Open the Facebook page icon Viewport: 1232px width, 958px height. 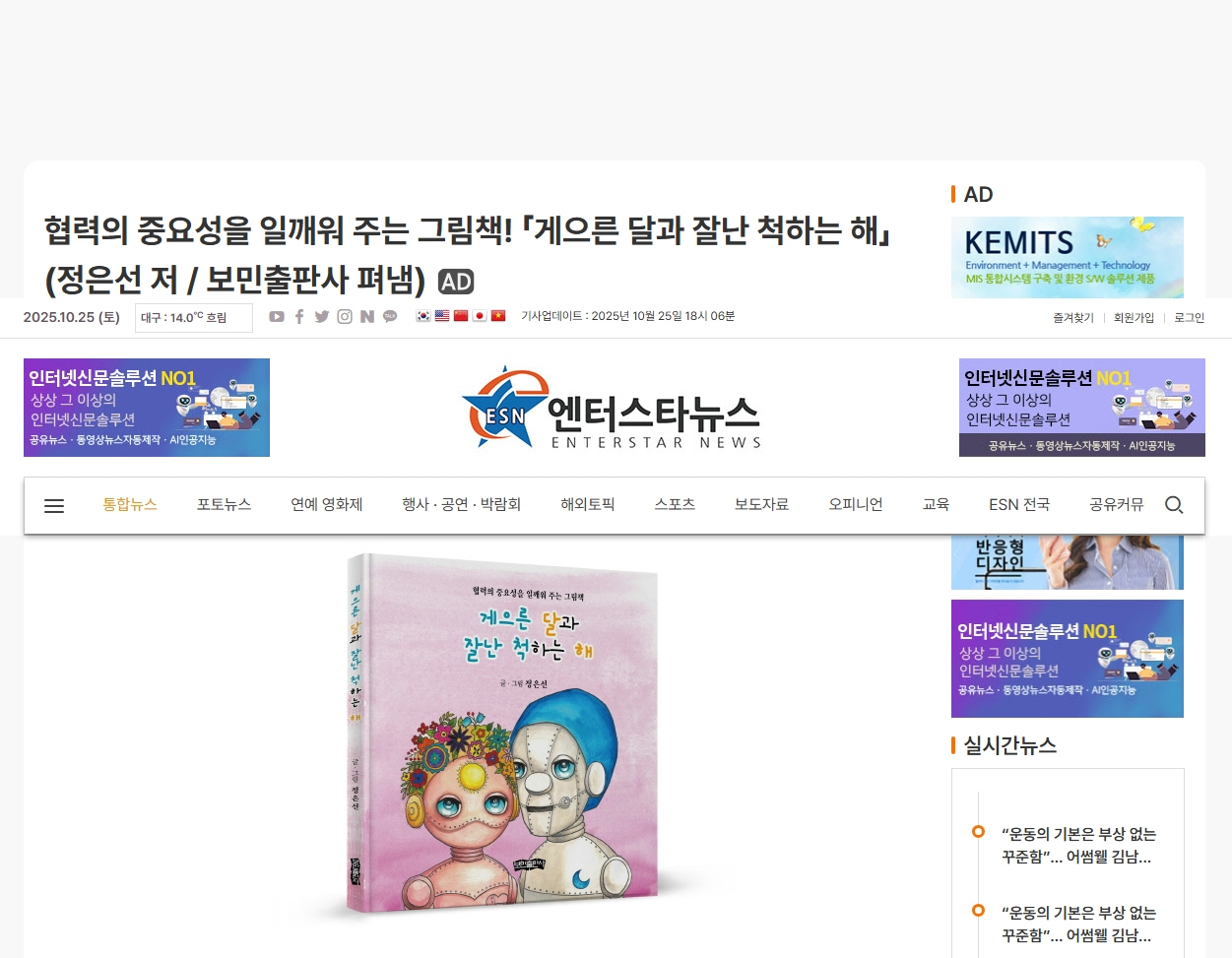299,316
